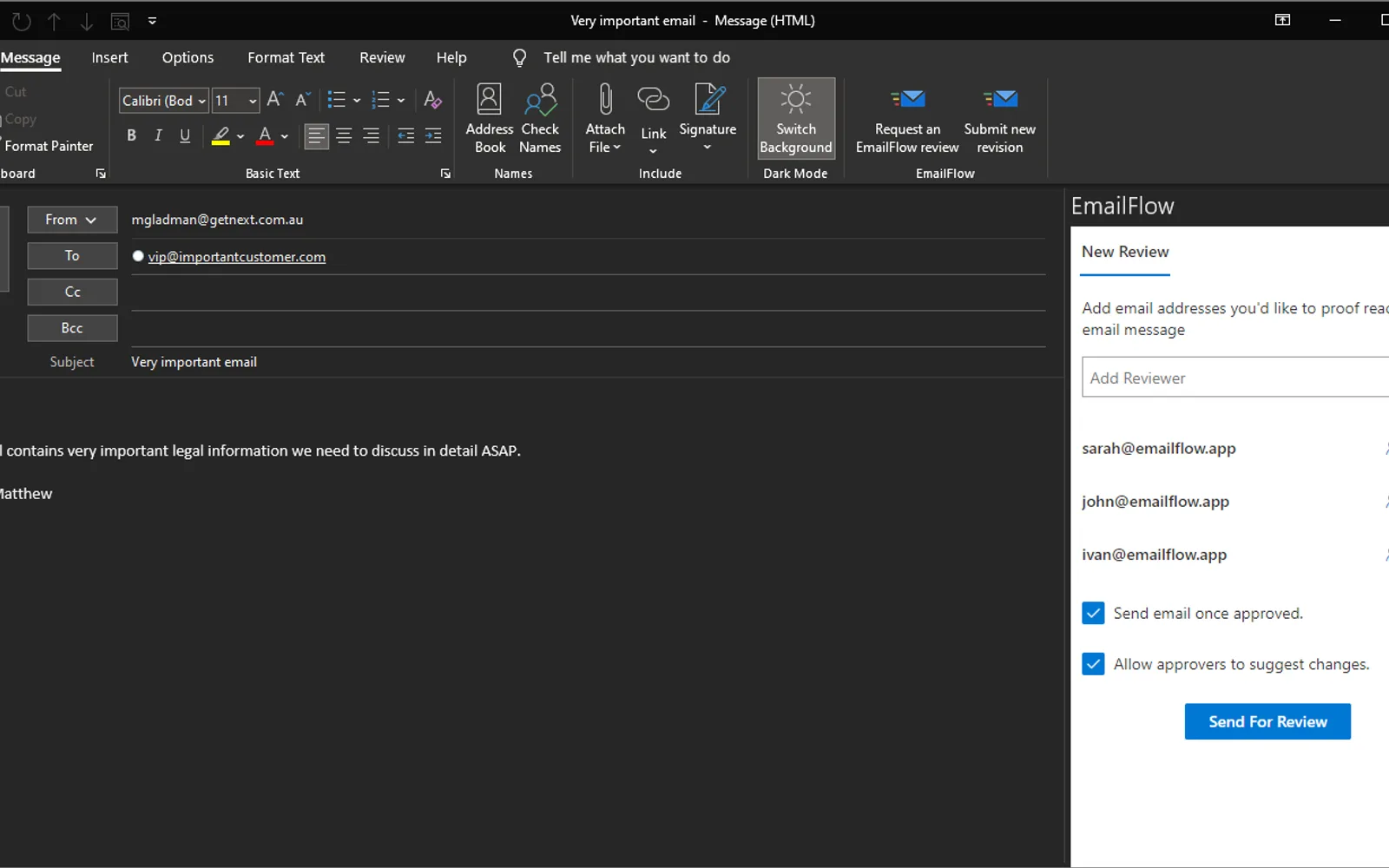Click the Bcc button
Image resolution: width=1389 pixels, height=868 pixels.
point(72,328)
